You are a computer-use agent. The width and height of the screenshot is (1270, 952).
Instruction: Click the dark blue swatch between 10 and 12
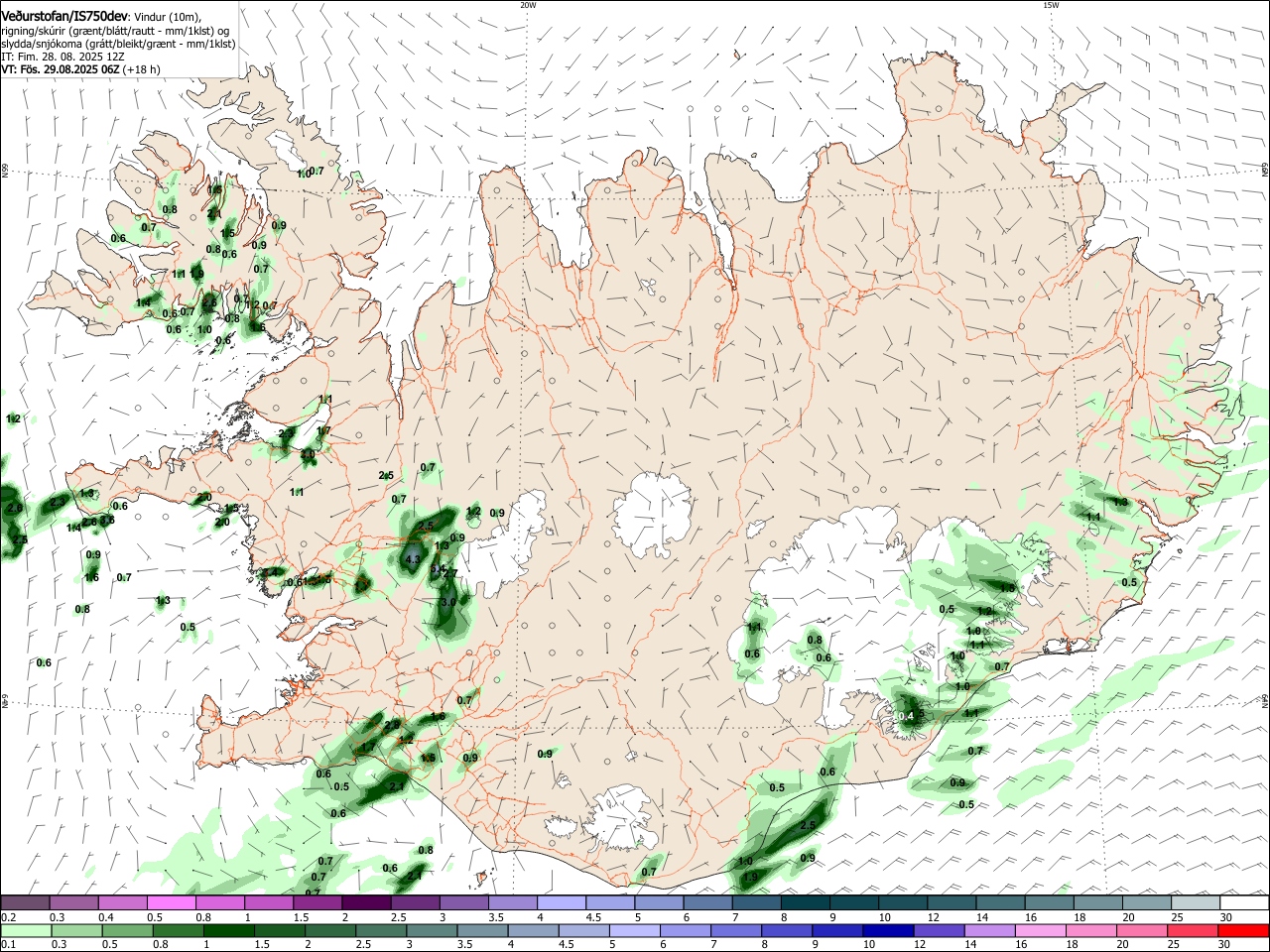(886, 930)
